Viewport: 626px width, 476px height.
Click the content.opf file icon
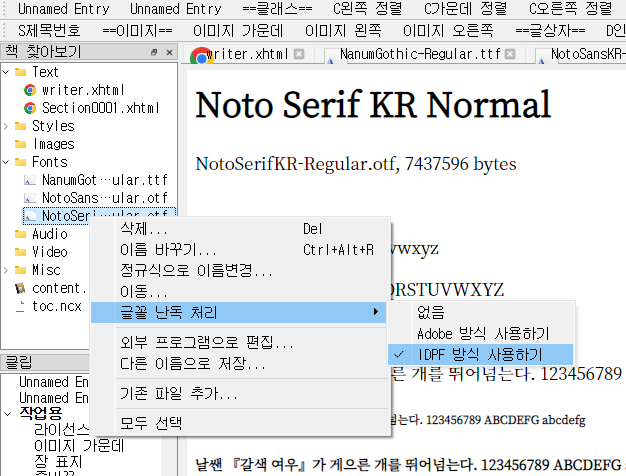[x=20, y=288]
